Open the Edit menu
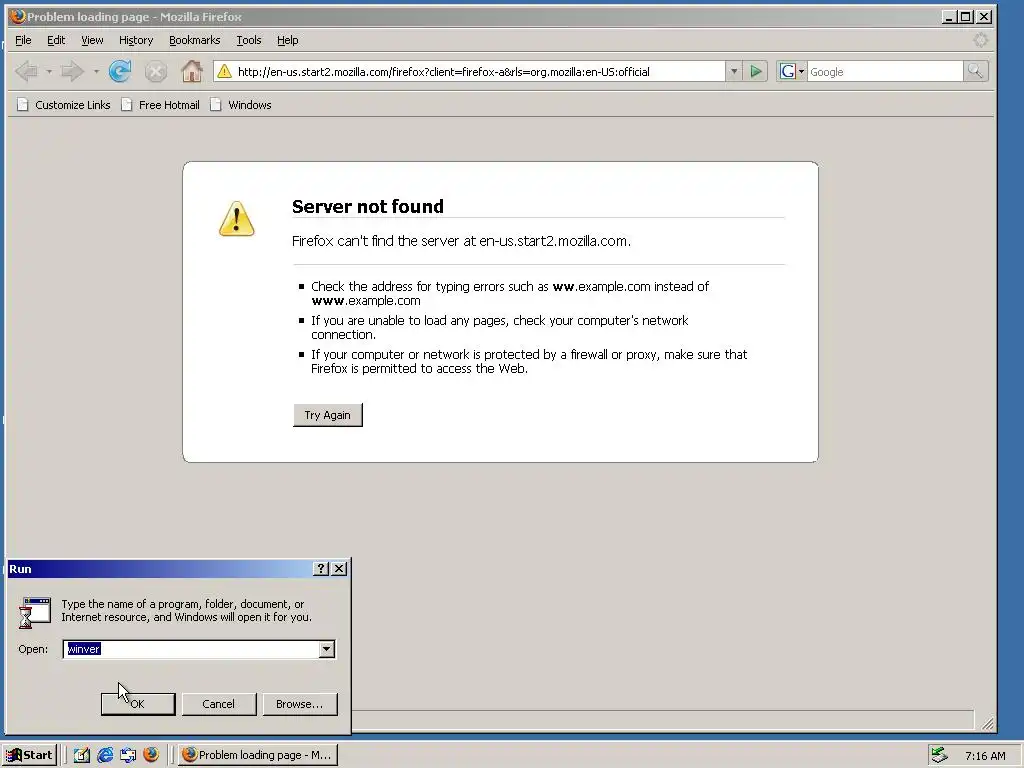This screenshot has height=768, width=1024. 56,40
